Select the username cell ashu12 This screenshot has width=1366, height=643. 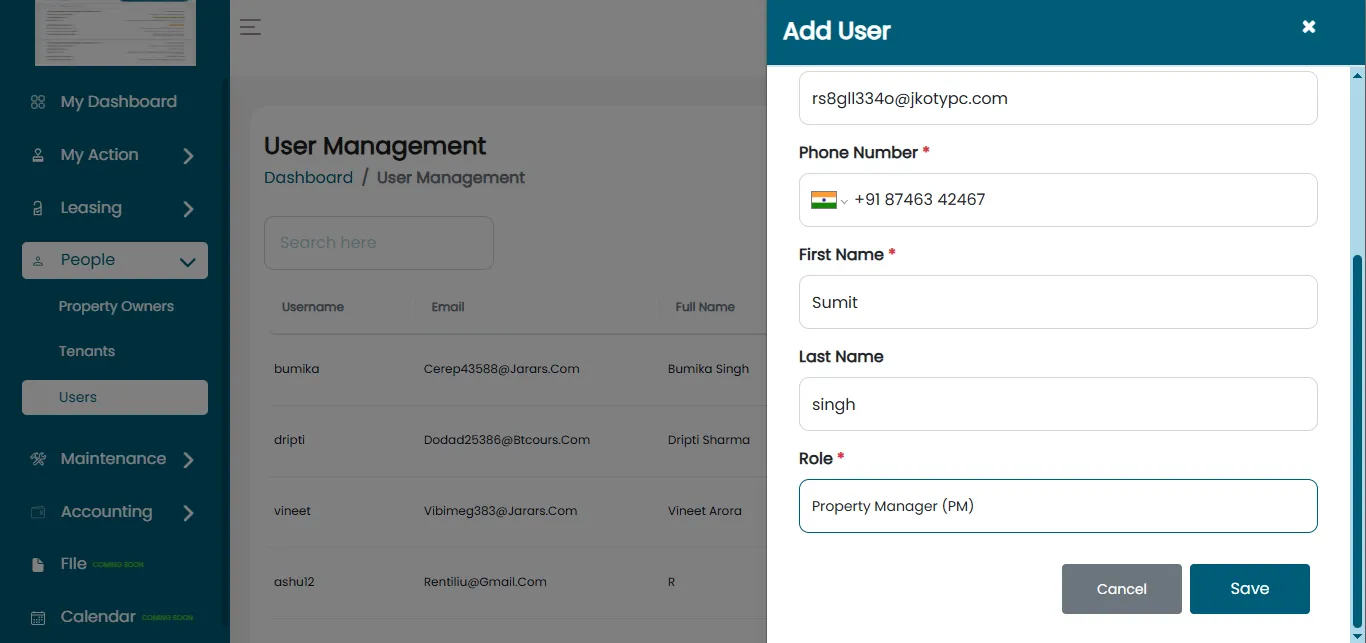coord(294,582)
